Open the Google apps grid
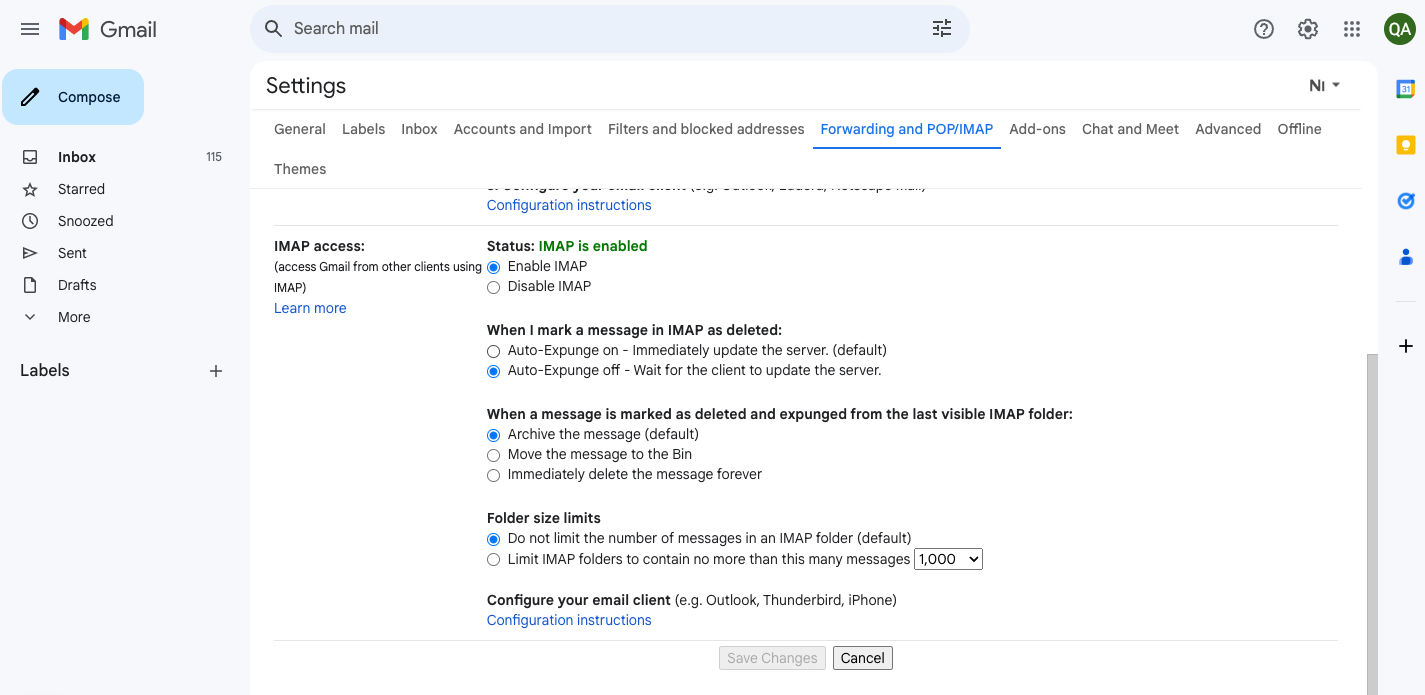This screenshot has height=695, width=1425. 1351,29
